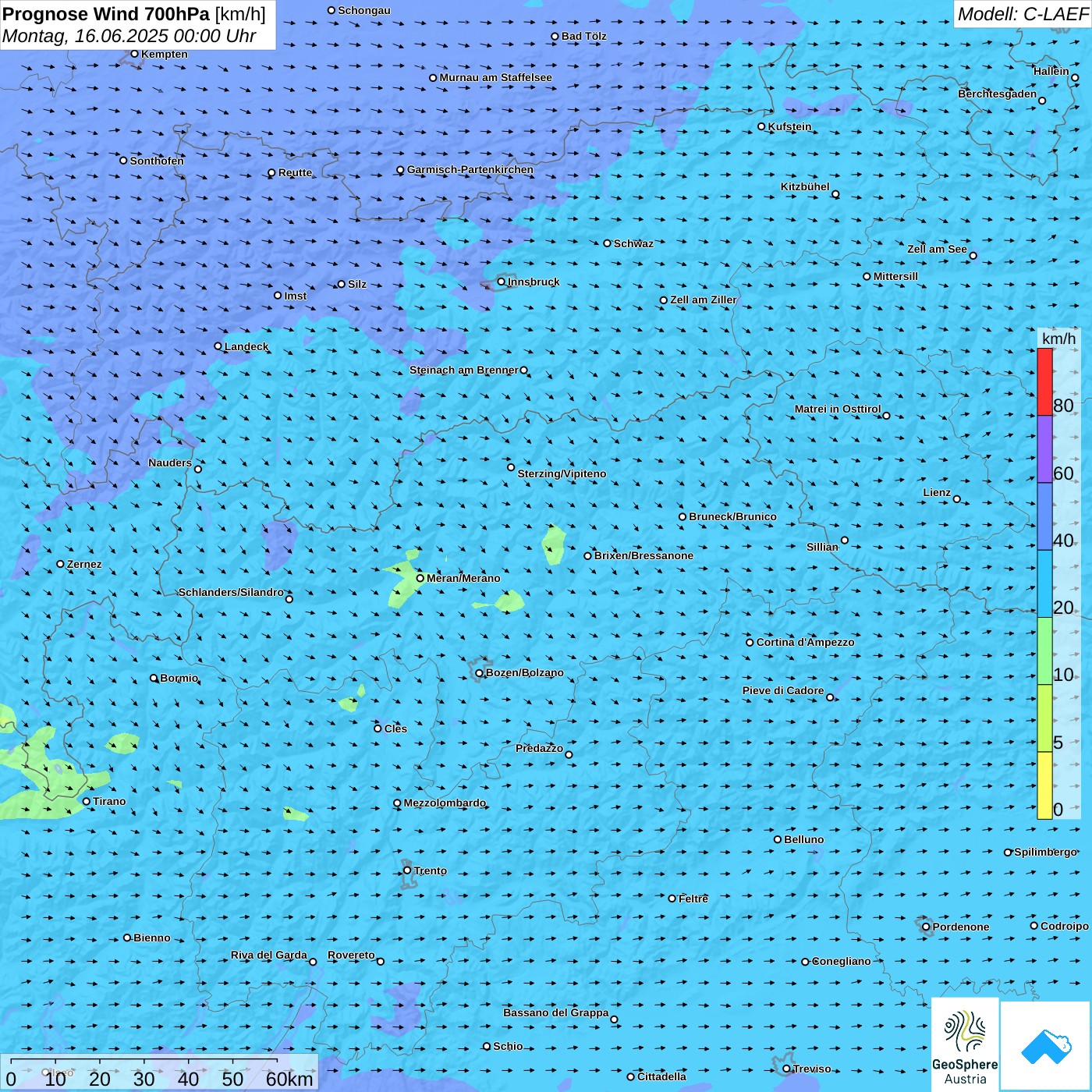Click the 'Bozen/Bolzano' city label
Image resolution: width=1092 pixels, height=1092 pixels.
tap(524, 672)
